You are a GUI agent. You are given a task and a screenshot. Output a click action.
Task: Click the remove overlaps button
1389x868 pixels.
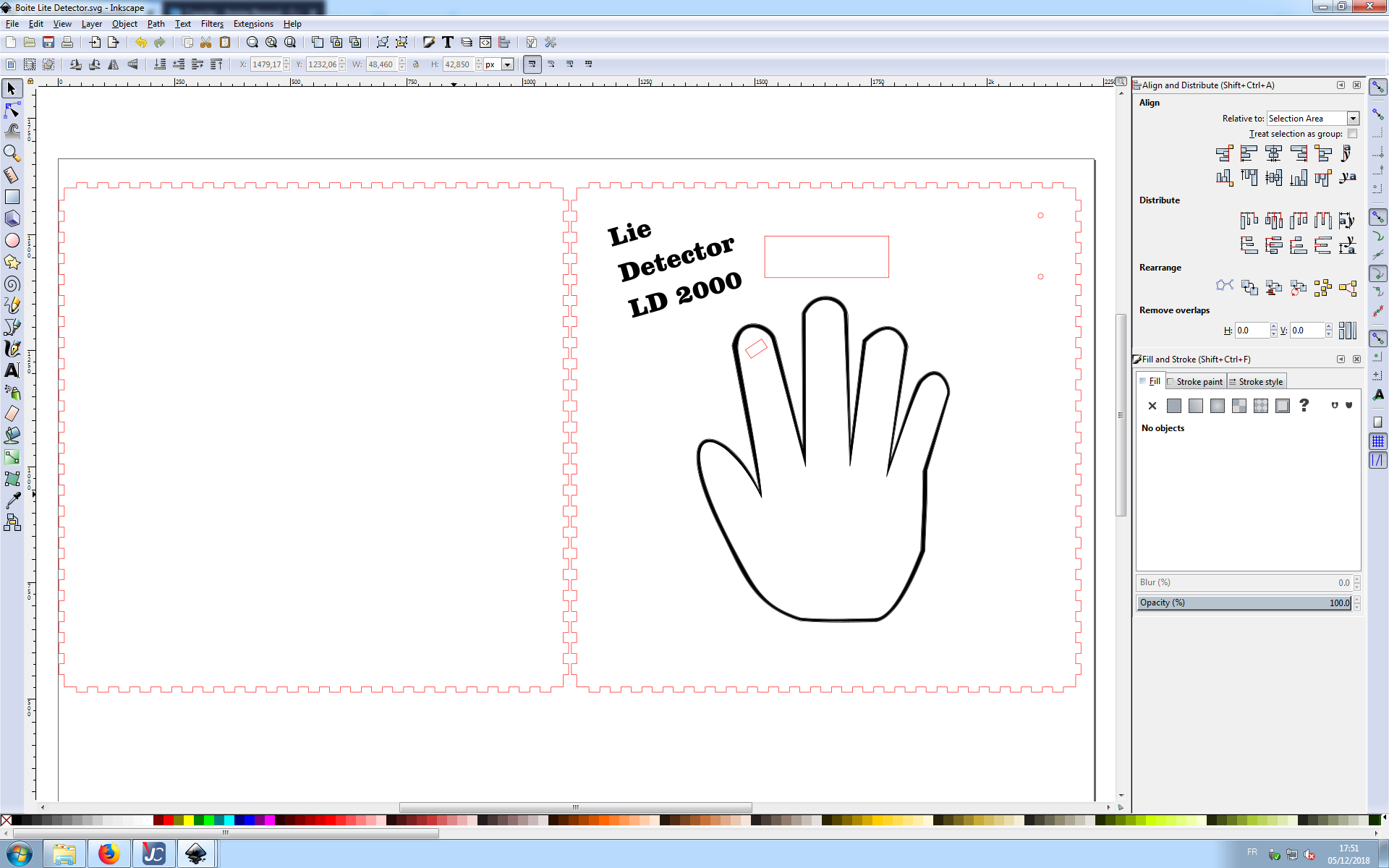[1347, 331]
